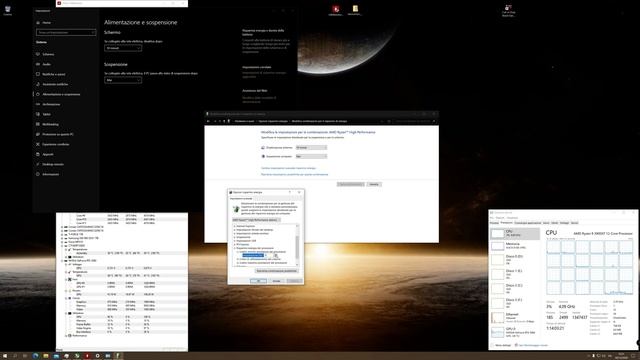Image resolution: width=640 pixels, height=360 pixels.
Task: Click Apri Monitoraggio risorse link
Action: coord(532,345)
